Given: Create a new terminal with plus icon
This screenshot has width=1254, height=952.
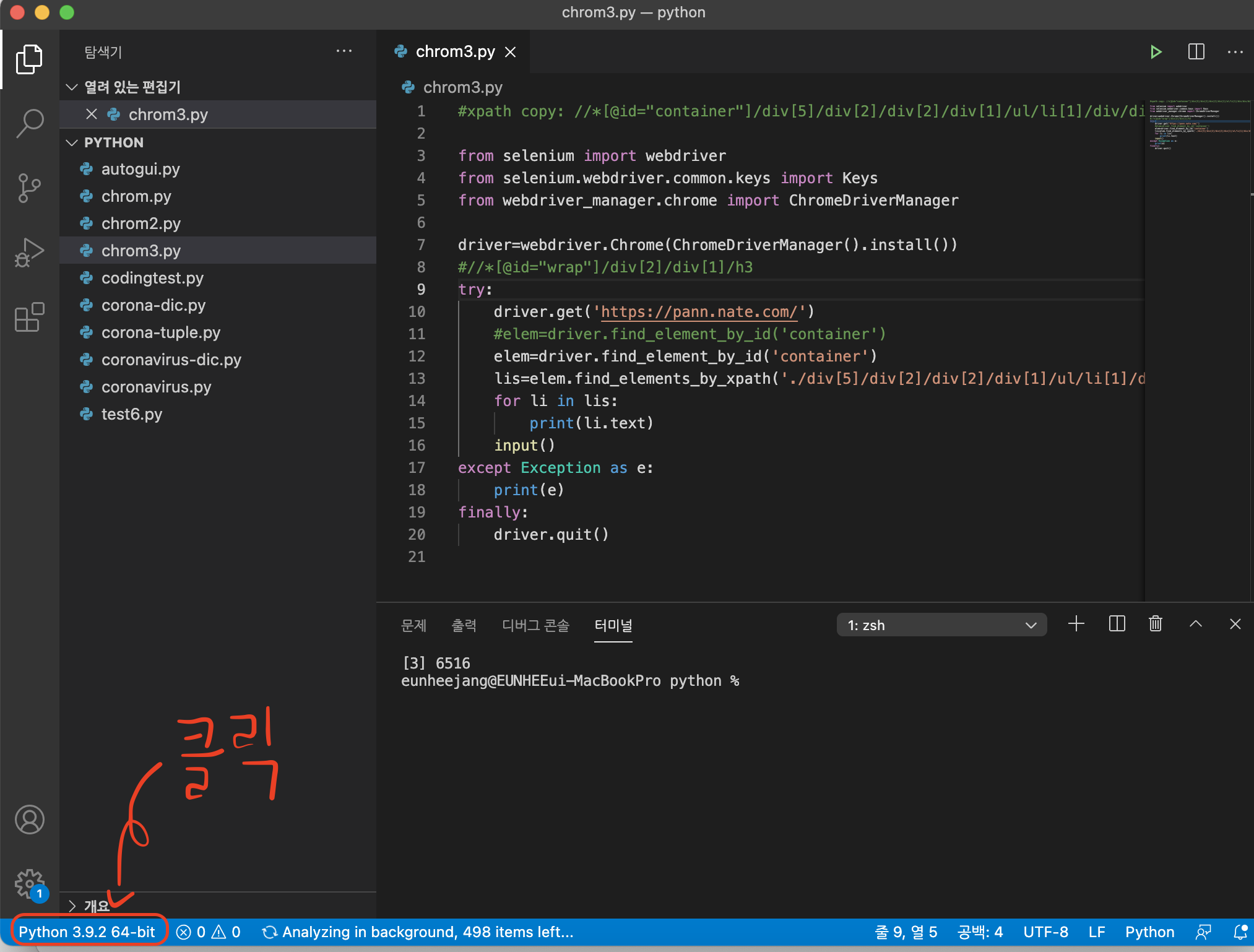Looking at the screenshot, I should click(x=1076, y=624).
